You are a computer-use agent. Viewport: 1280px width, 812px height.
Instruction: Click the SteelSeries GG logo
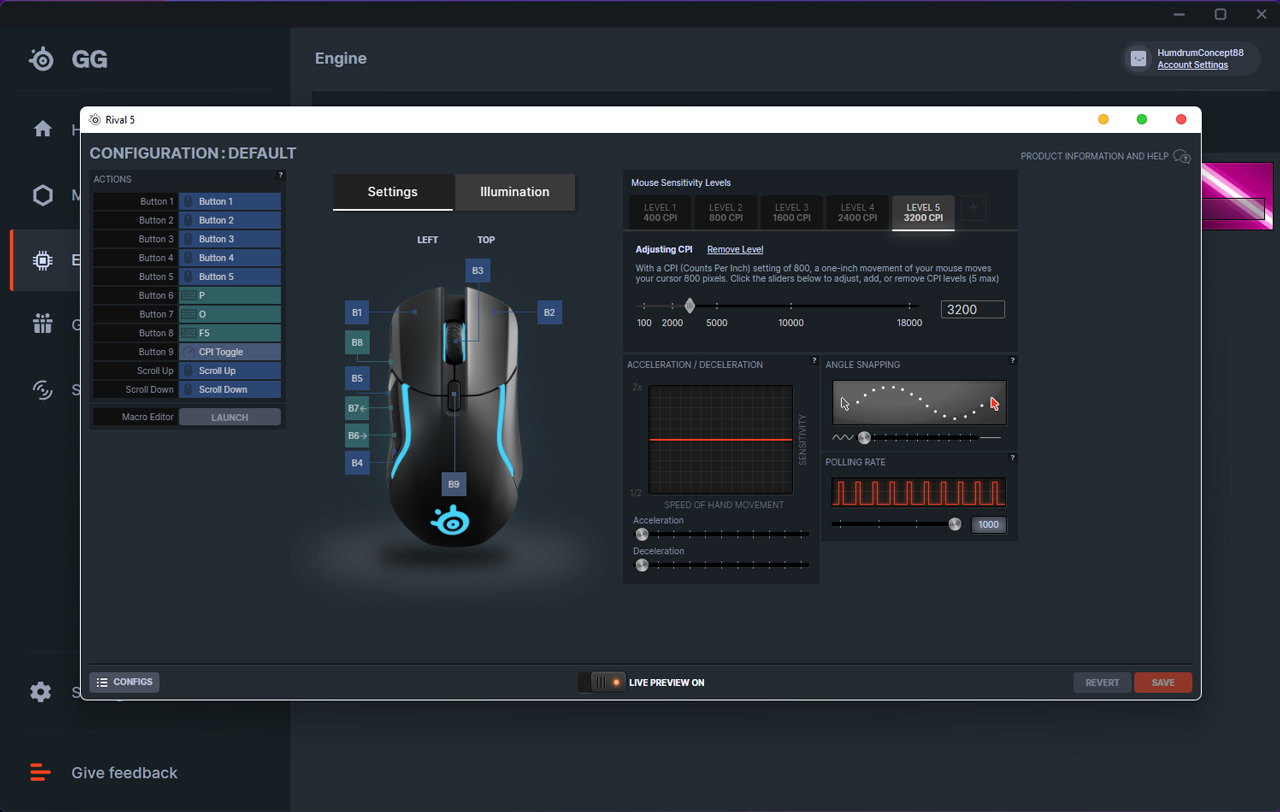pos(42,59)
